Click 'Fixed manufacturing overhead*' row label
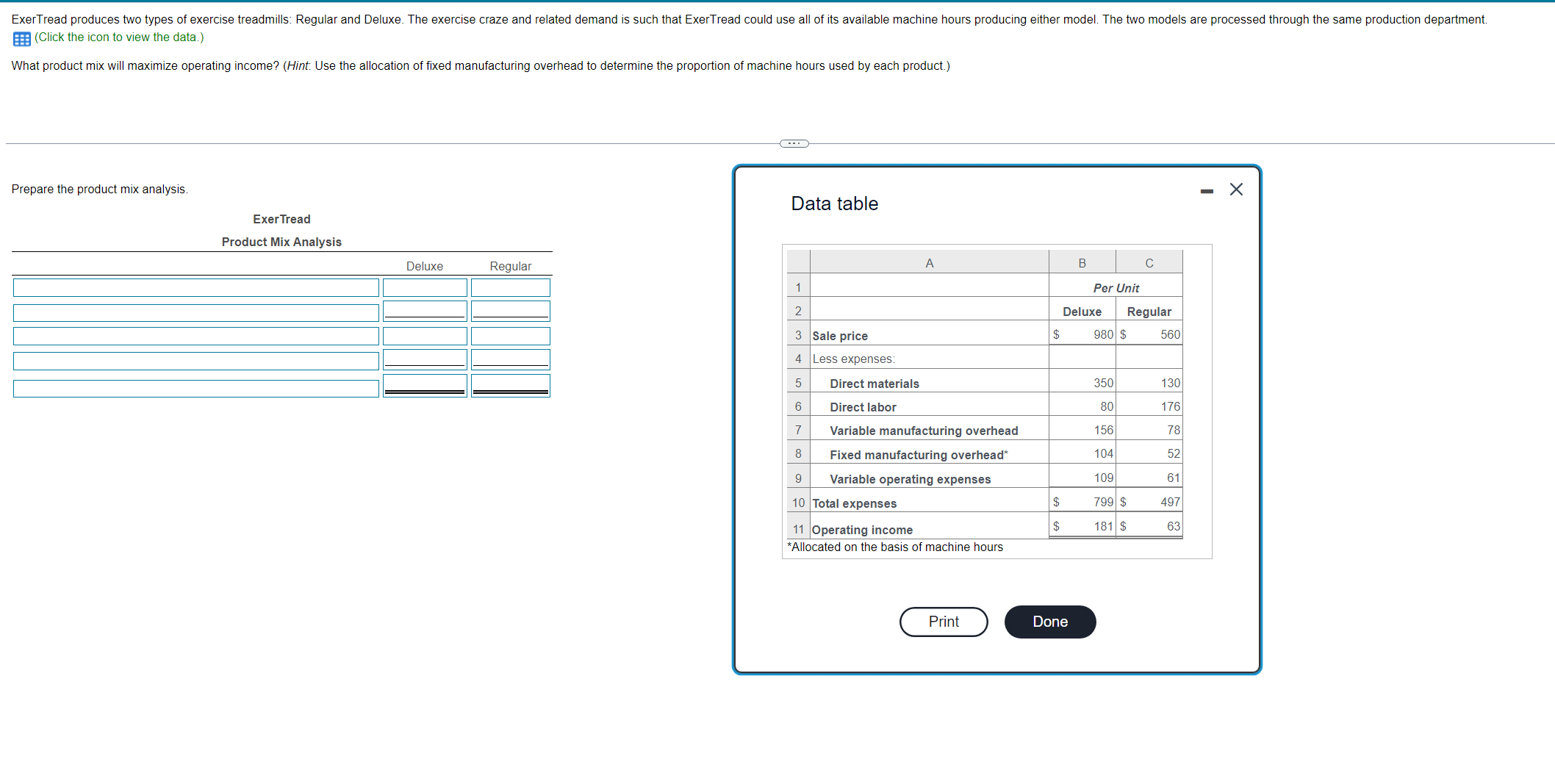Screen dimensions: 1555x784 point(919,455)
